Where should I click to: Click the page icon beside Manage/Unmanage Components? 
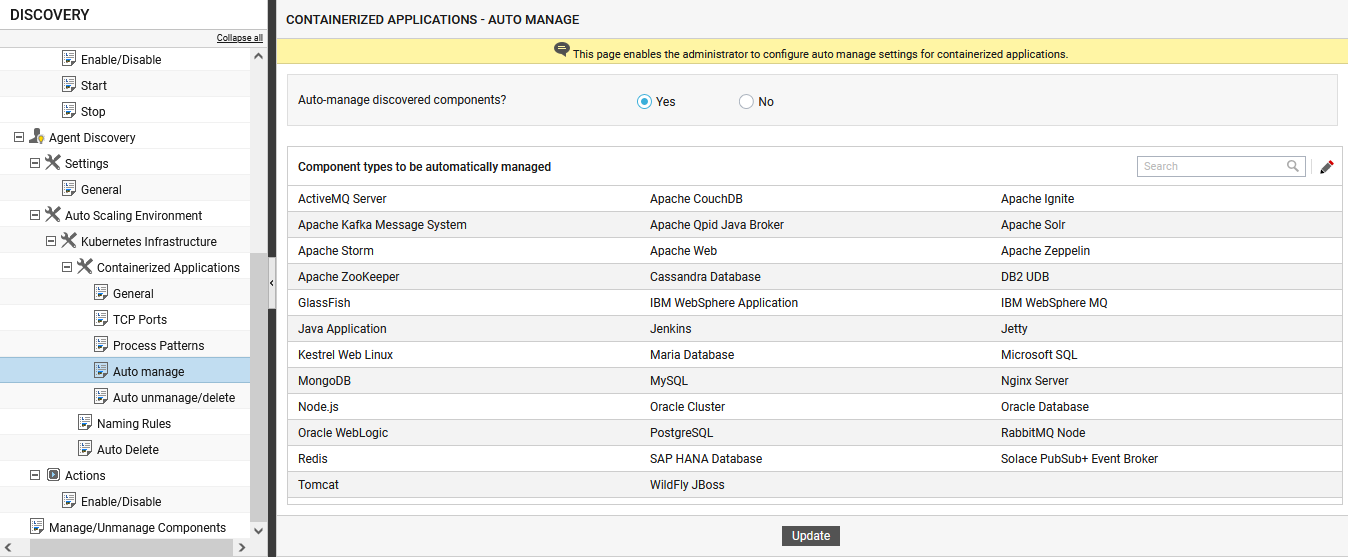point(37,527)
